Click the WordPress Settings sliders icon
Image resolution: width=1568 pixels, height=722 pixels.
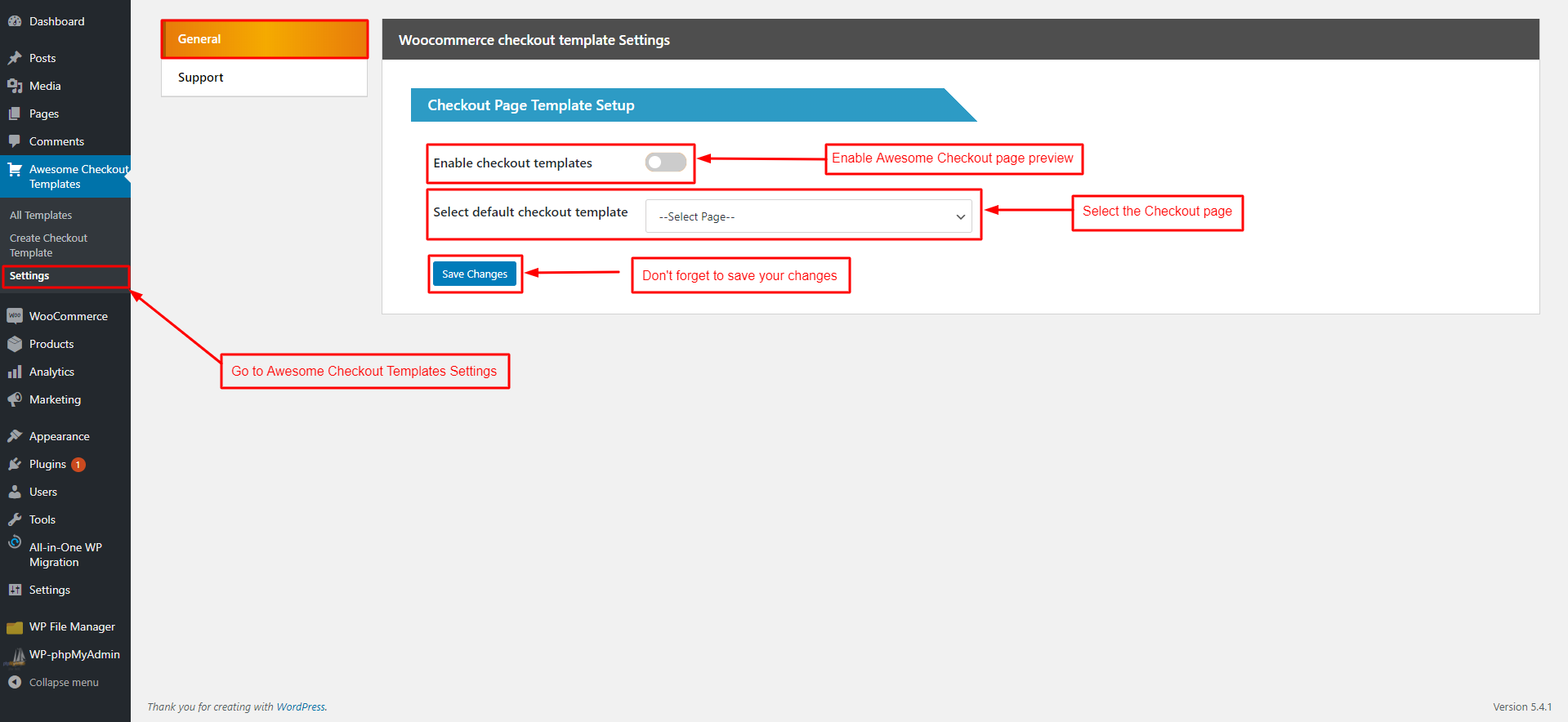[15, 590]
